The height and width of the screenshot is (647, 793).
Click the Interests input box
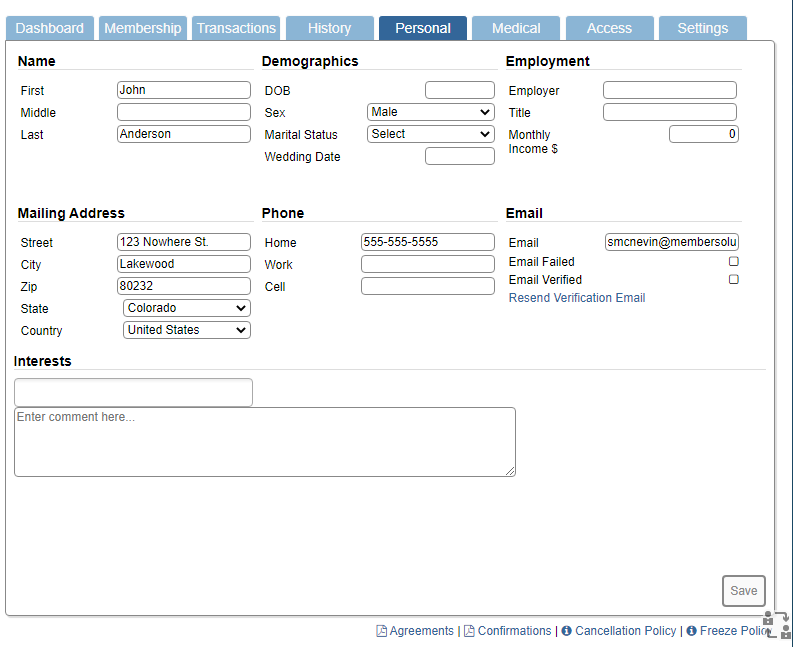pos(134,392)
